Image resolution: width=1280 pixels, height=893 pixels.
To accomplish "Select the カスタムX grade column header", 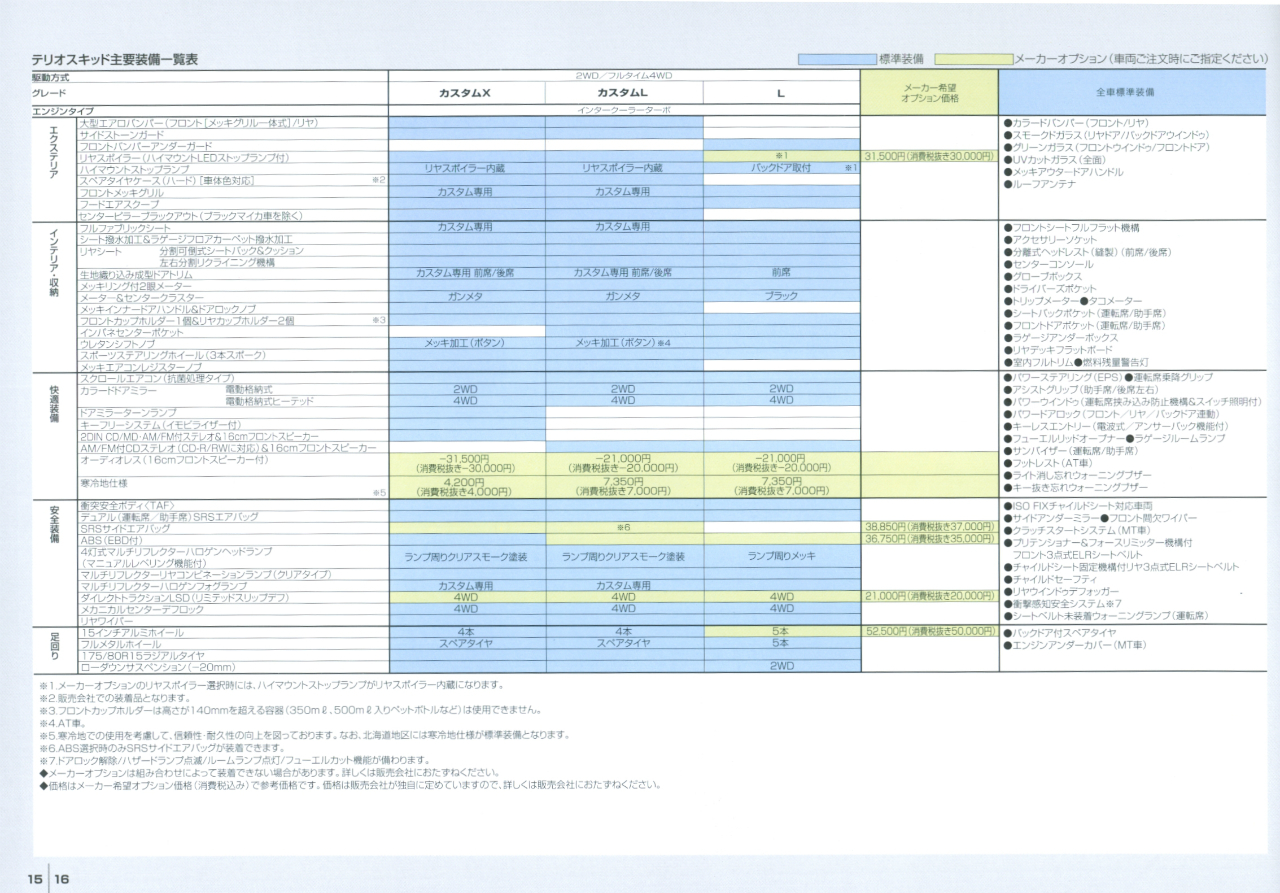I will coord(466,93).
